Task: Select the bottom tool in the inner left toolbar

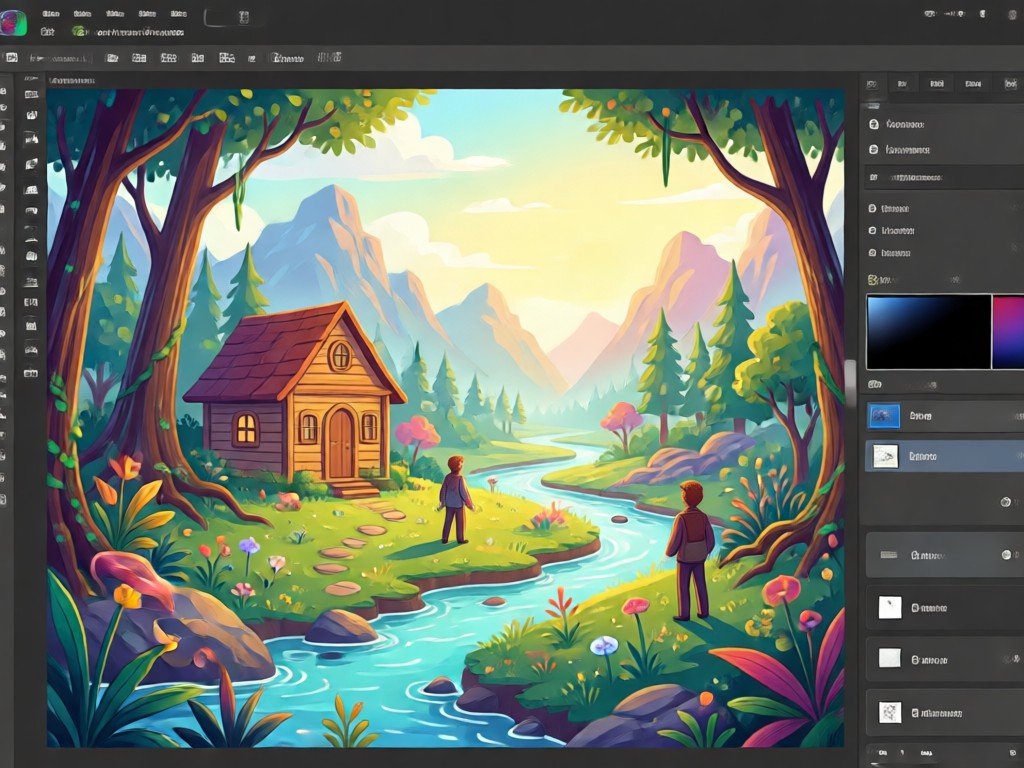Action: pos(31,374)
